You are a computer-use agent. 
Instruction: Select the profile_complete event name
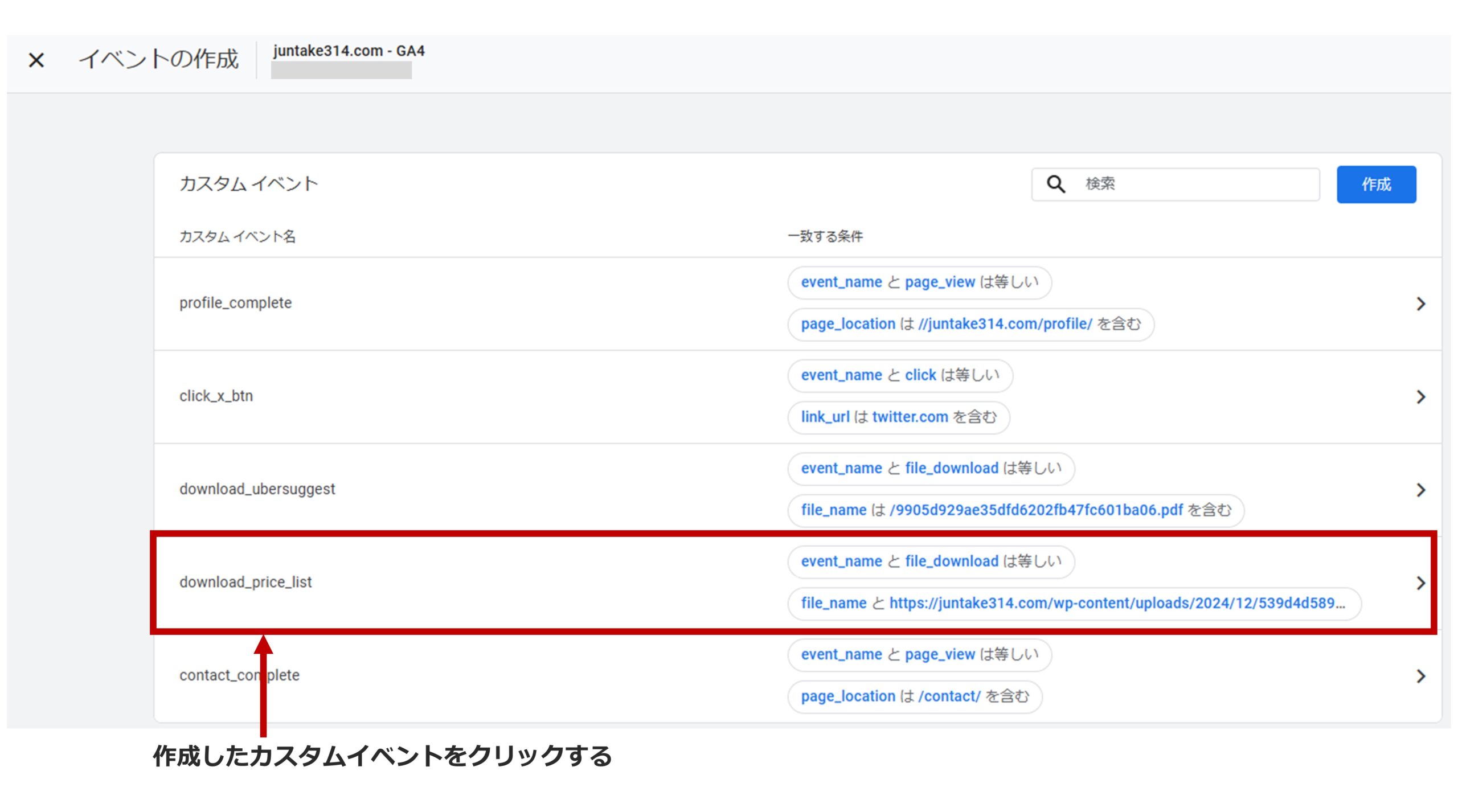coord(235,303)
